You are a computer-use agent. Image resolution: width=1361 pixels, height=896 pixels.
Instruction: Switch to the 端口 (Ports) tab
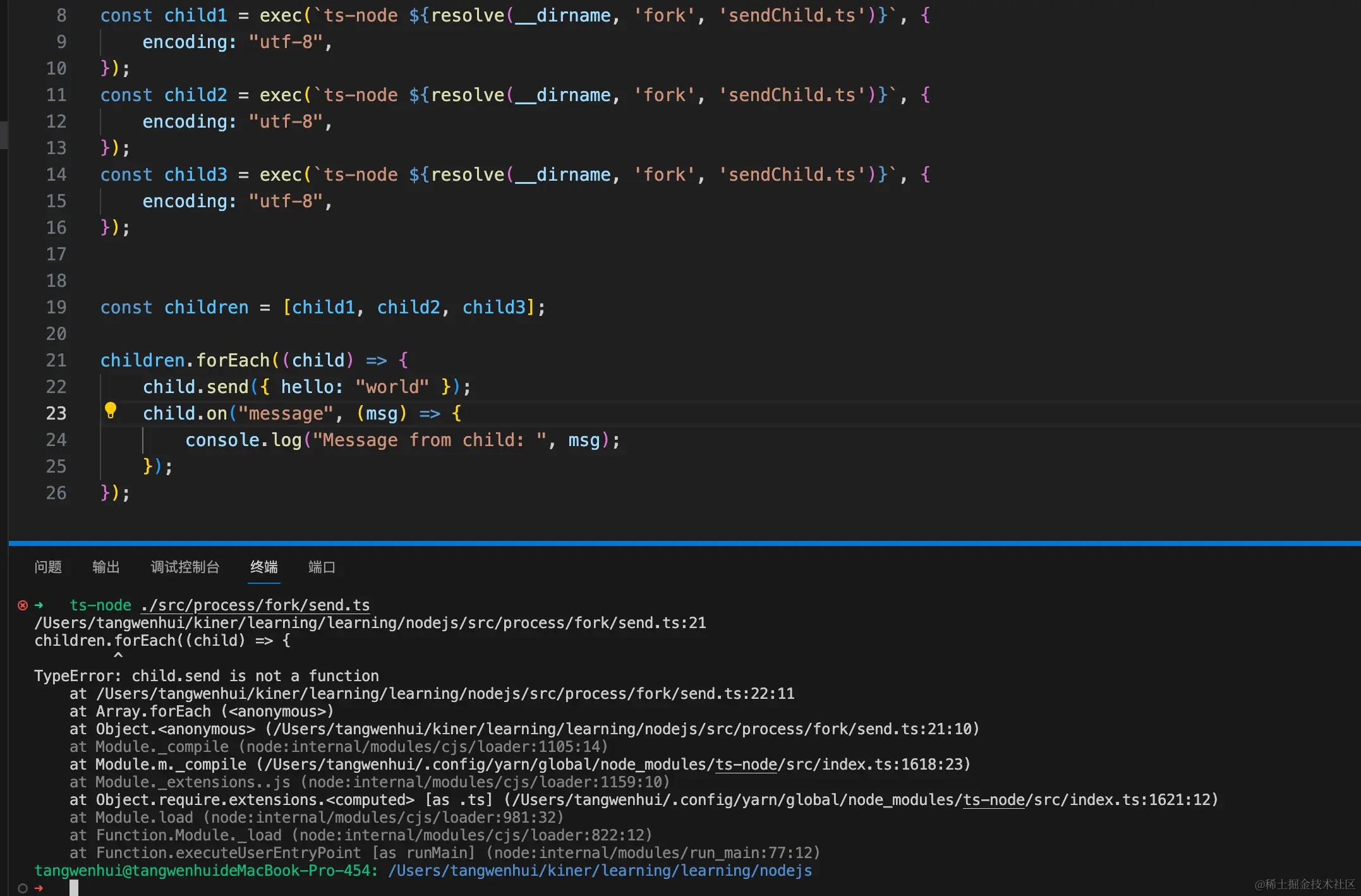pos(322,567)
